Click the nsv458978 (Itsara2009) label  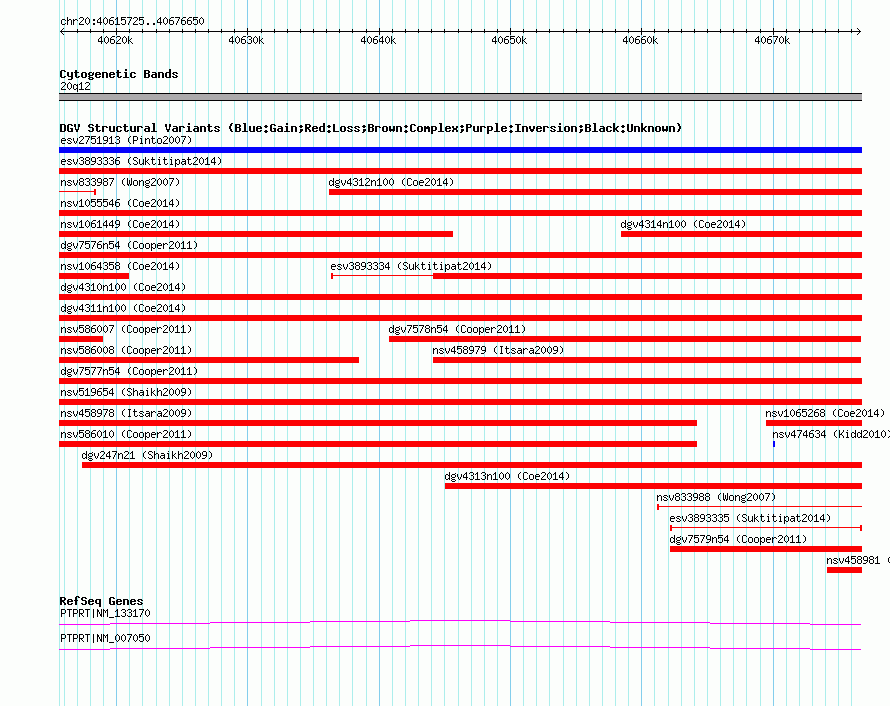(126, 413)
